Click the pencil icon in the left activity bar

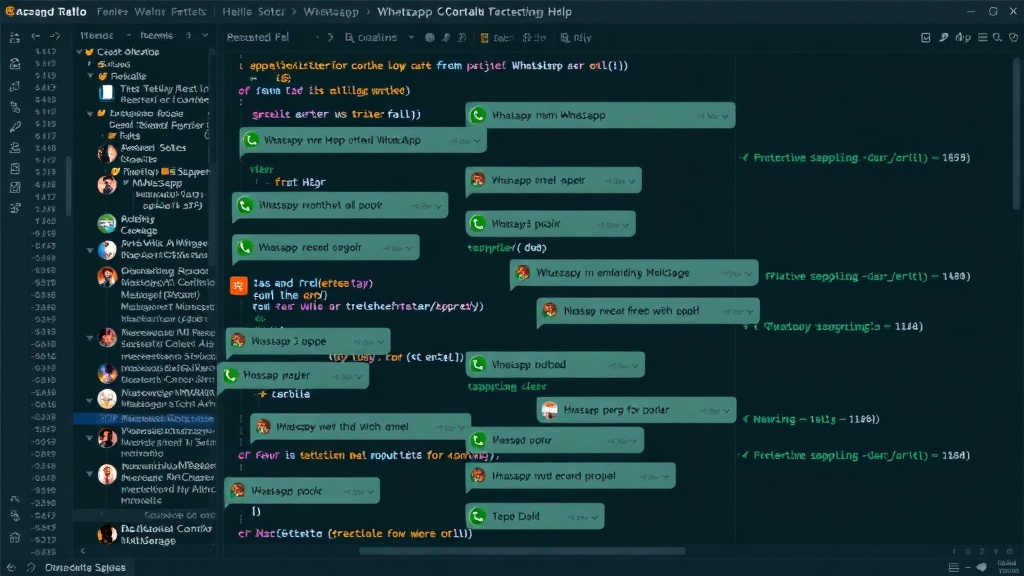15,127
